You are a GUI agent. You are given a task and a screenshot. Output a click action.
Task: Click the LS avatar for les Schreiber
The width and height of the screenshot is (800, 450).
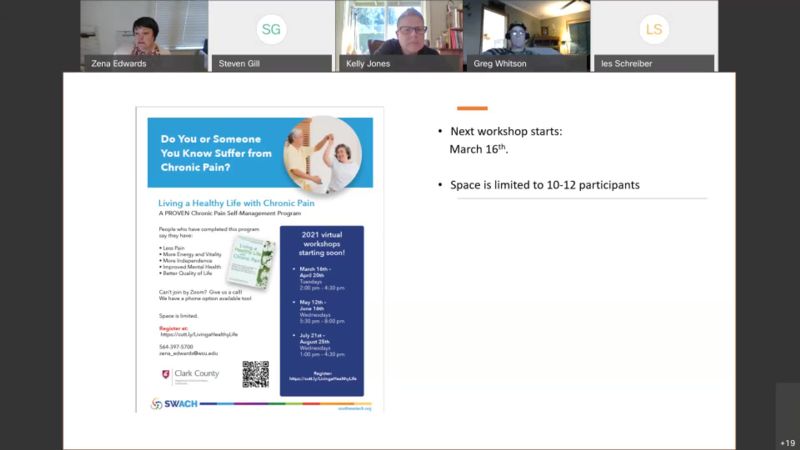[x=654, y=29]
